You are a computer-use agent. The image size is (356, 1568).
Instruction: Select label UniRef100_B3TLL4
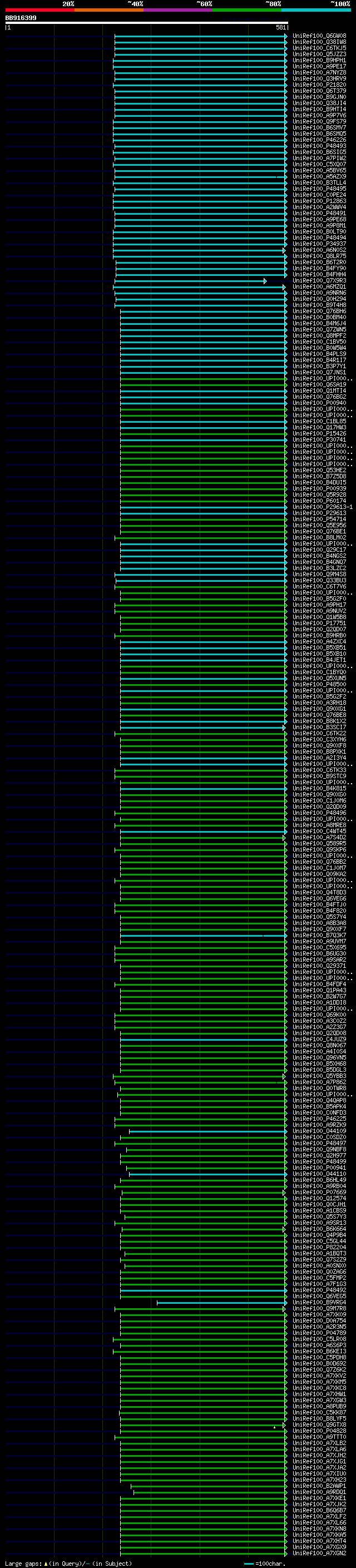click(319, 182)
